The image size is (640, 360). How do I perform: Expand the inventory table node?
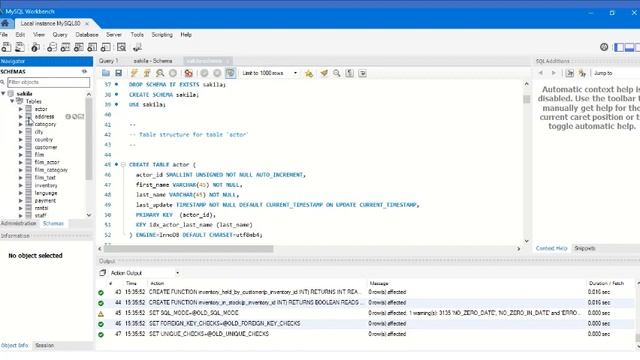tap(20, 185)
